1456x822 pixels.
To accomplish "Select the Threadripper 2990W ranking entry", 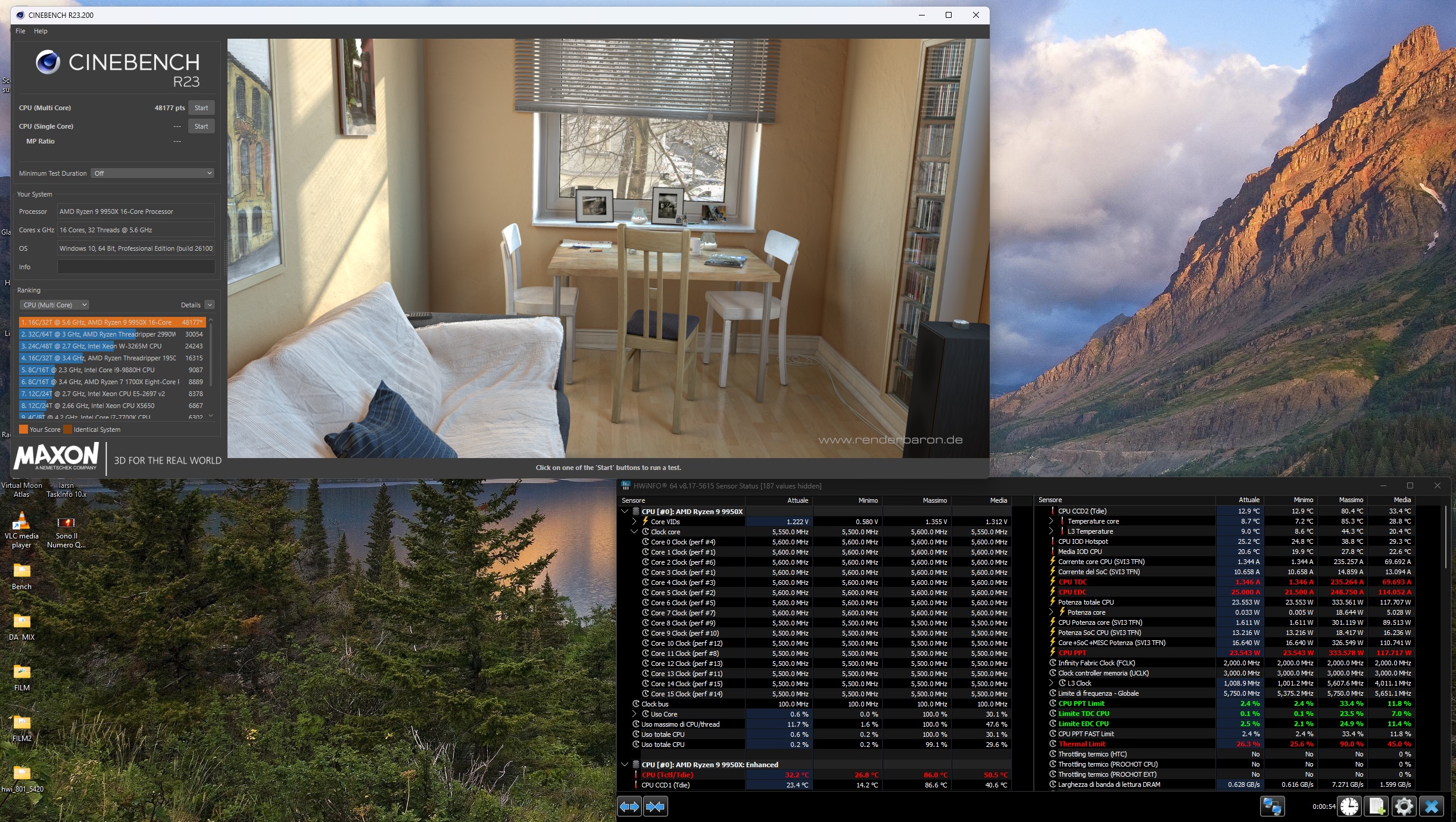I will [112, 334].
